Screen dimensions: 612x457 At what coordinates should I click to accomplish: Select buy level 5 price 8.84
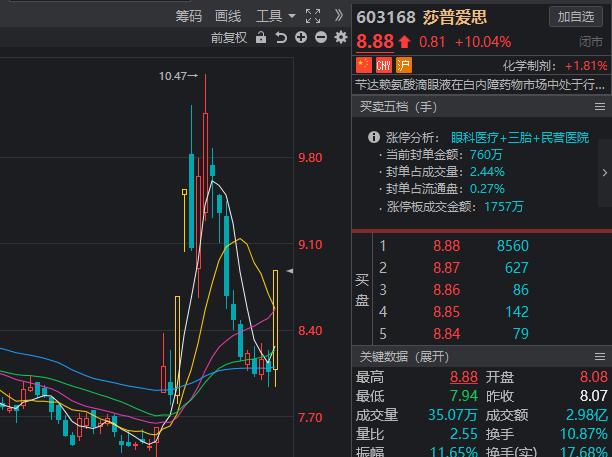click(x=447, y=334)
